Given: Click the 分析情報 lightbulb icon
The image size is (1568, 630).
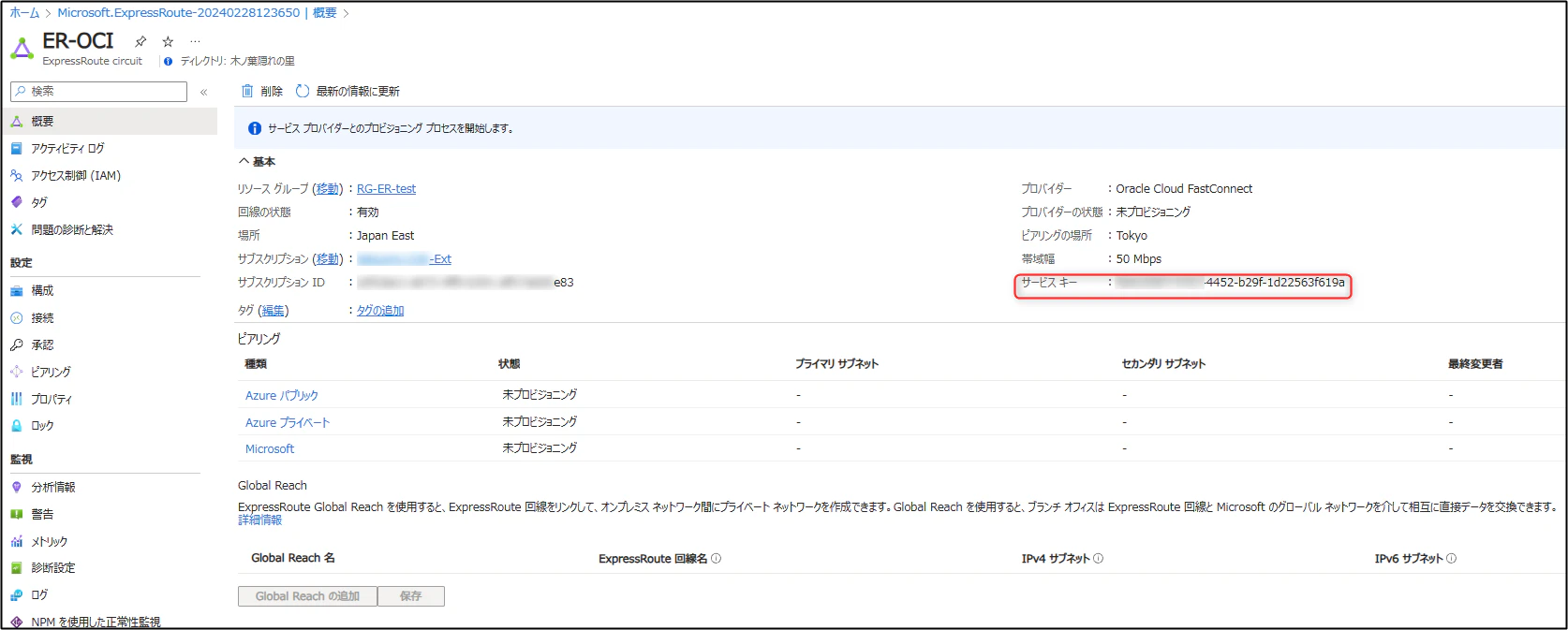Looking at the screenshot, I should [16, 487].
